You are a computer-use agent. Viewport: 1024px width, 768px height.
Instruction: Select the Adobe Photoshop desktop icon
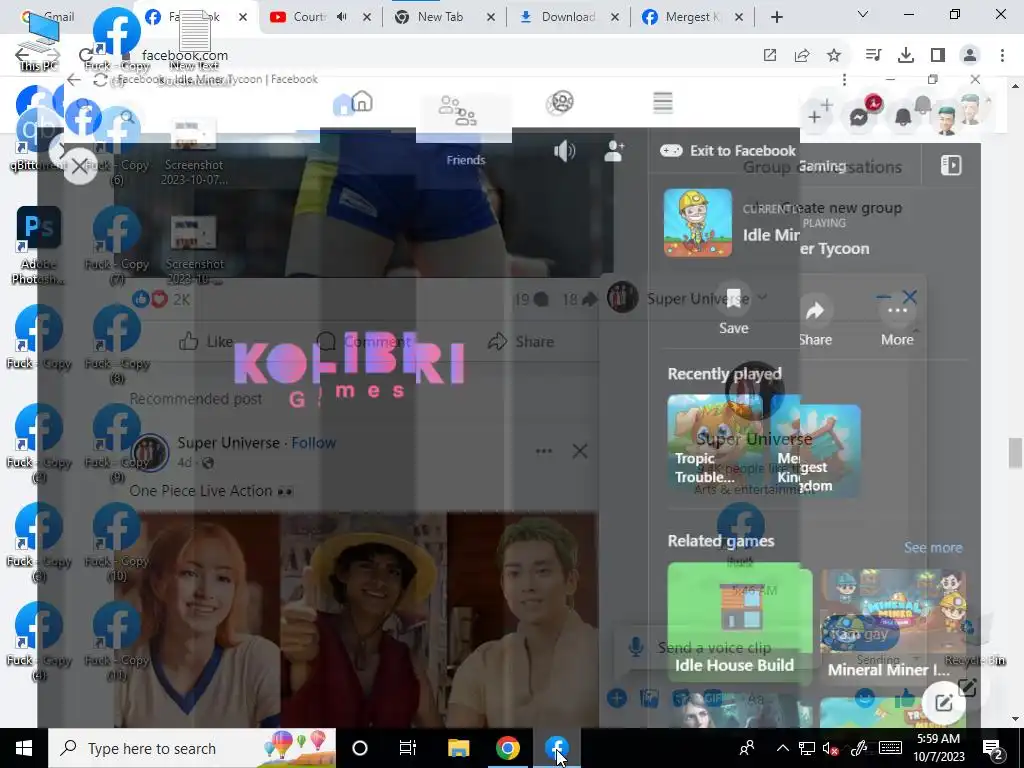click(38, 244)
